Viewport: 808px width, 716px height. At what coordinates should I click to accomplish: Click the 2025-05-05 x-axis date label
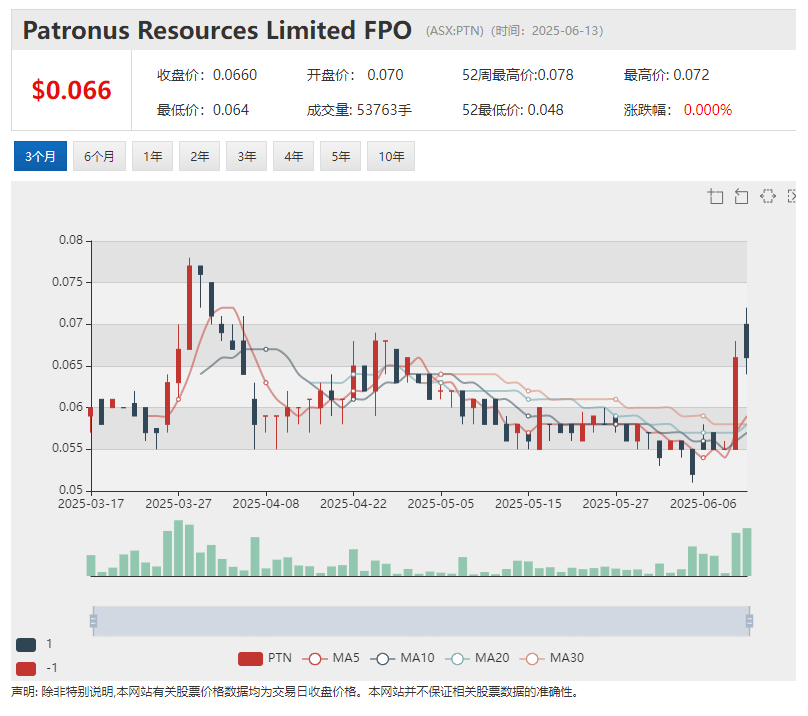click(441, 504)
